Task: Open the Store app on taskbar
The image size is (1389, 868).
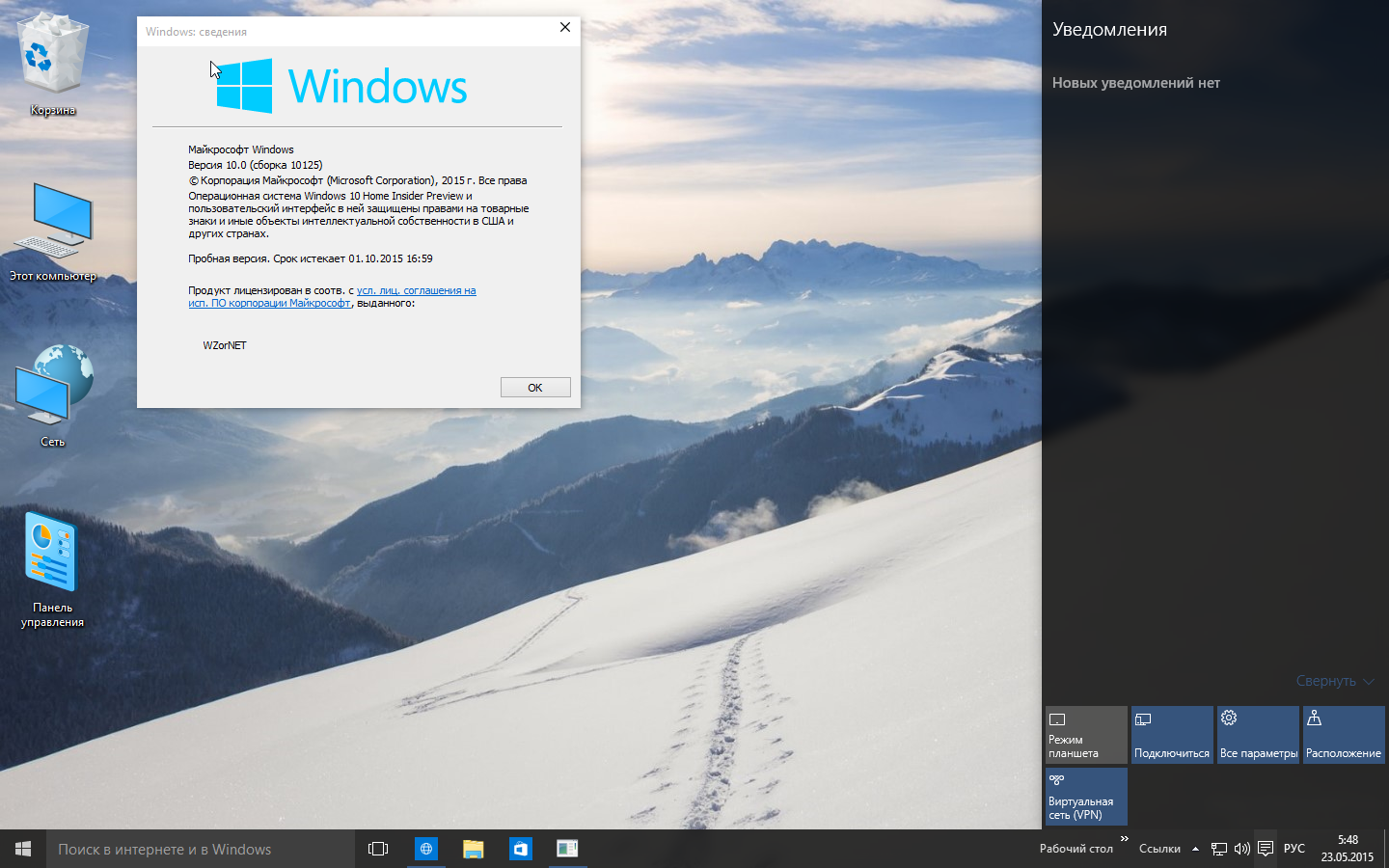Action: (520, 849)
